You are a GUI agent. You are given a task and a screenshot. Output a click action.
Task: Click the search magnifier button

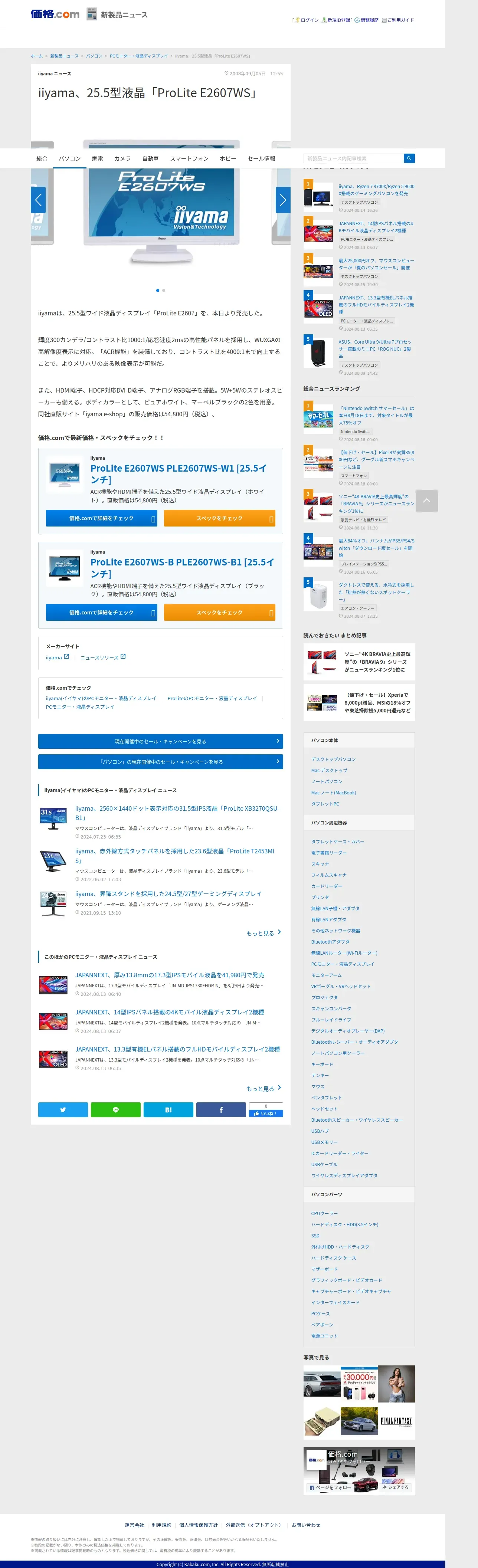[409, 158]
